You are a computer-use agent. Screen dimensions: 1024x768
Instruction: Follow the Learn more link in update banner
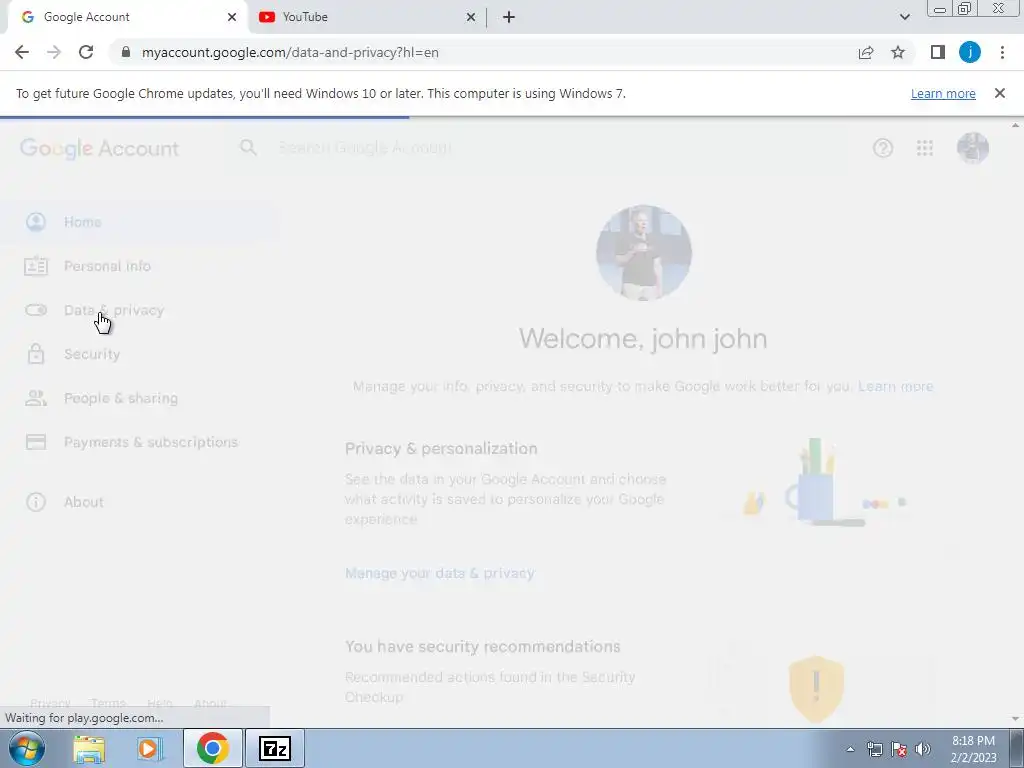click(943, 93)
